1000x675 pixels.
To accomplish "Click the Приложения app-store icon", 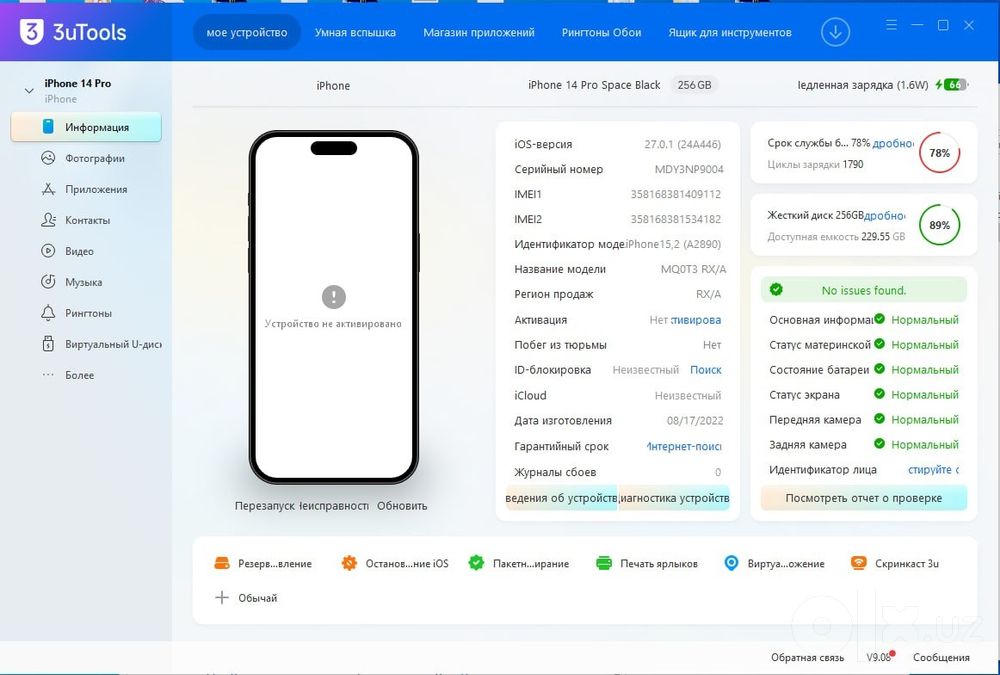I will tap(48, 189).
